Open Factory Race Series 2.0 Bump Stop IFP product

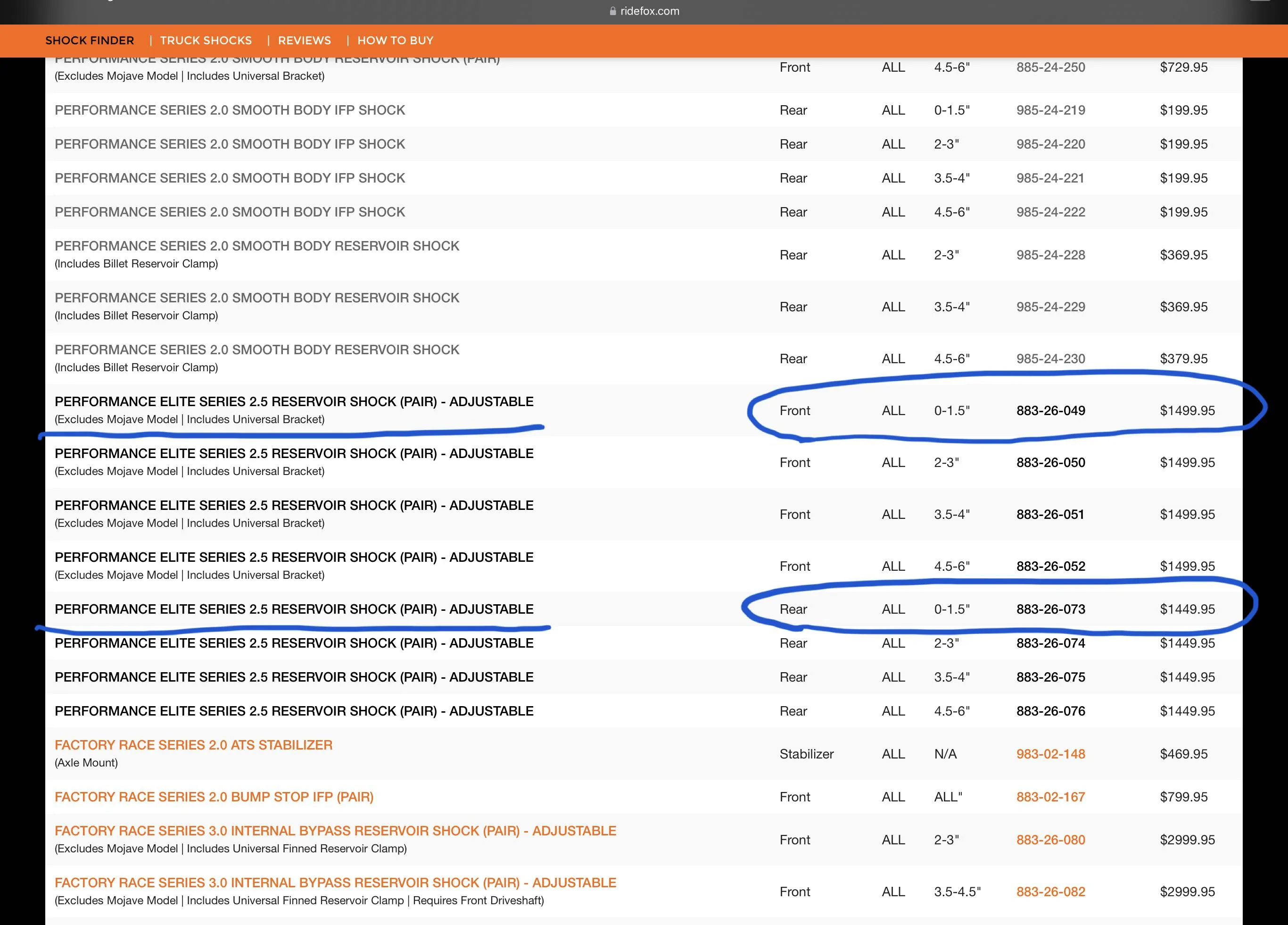(214, 797)
